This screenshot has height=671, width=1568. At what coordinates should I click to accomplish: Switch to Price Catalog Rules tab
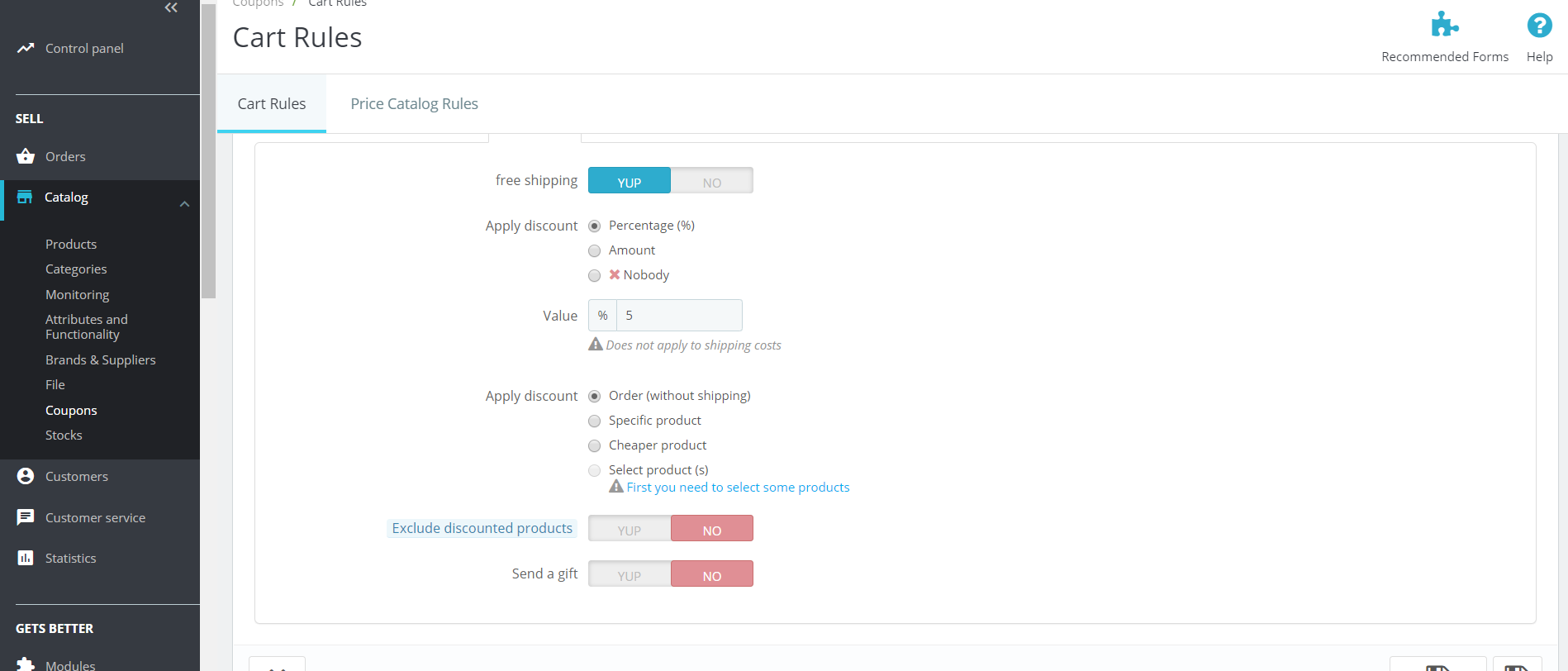(x=414, y=103)
